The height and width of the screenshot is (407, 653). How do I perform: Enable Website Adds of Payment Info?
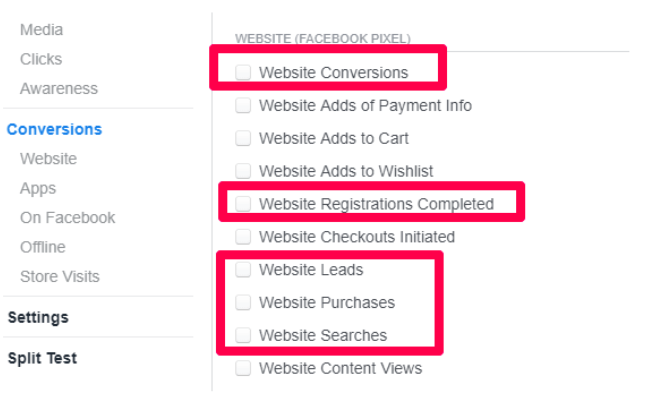243,105
